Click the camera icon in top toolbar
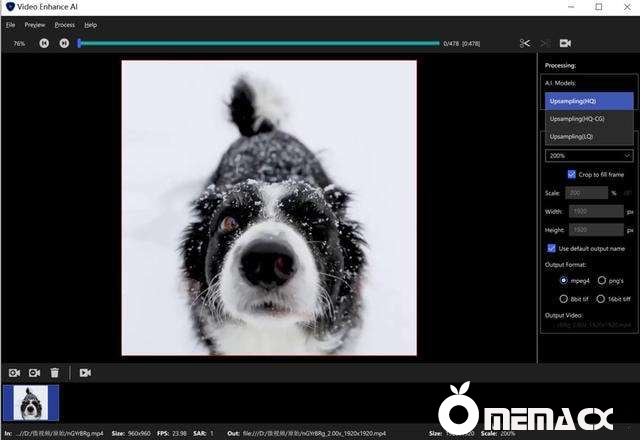The image size is (640, 440). 565,43
